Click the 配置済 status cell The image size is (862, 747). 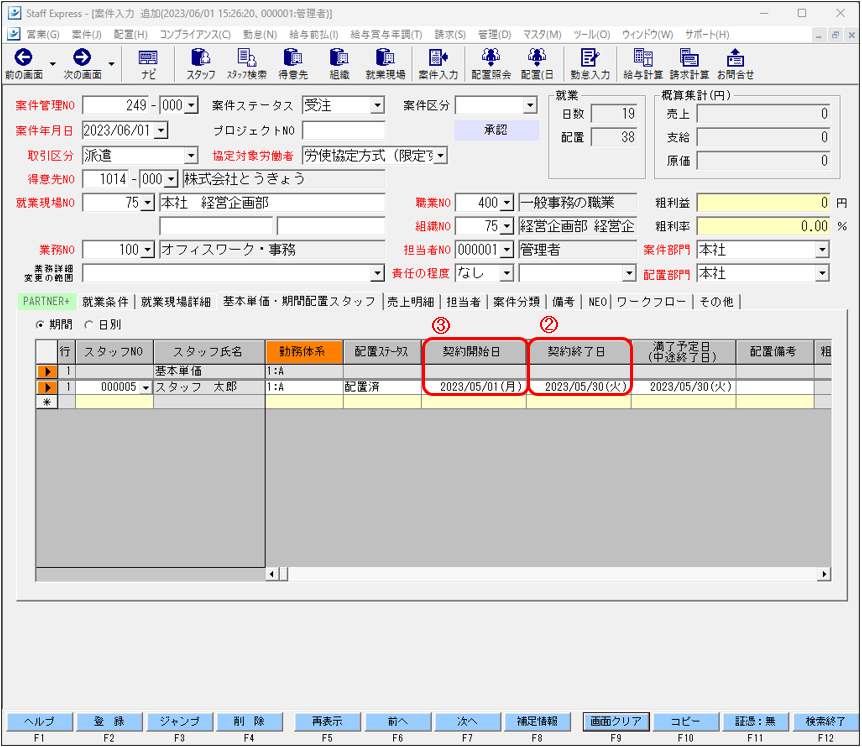pos(382,387)
